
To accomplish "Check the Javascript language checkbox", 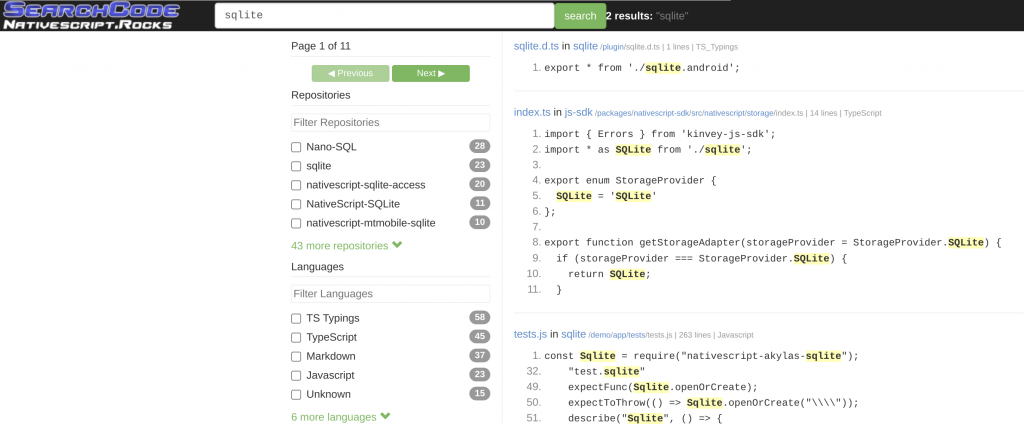I will [x=296, y=376].
